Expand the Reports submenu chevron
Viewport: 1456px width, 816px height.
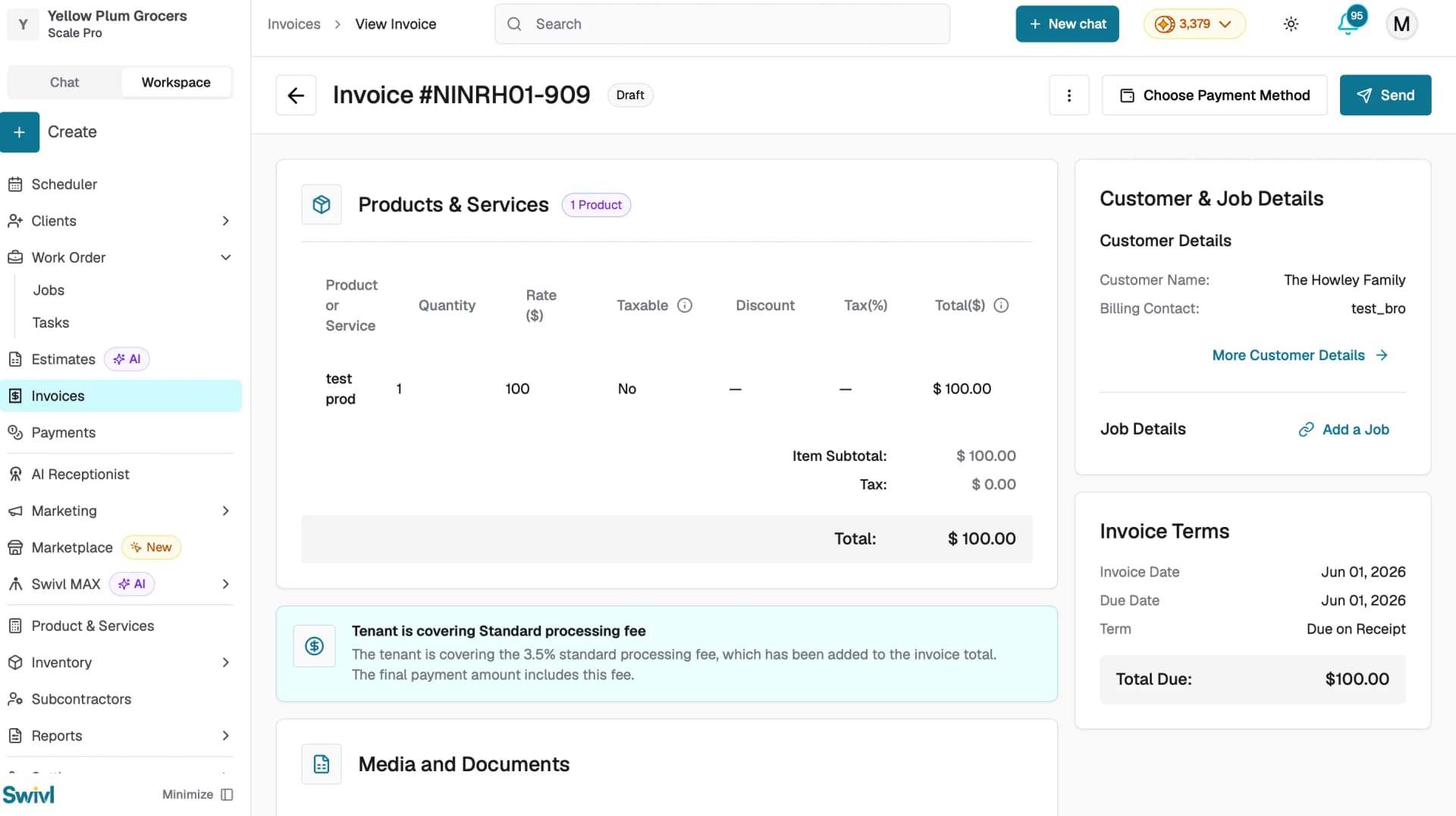pyautogui.click(x=225, y=736)
